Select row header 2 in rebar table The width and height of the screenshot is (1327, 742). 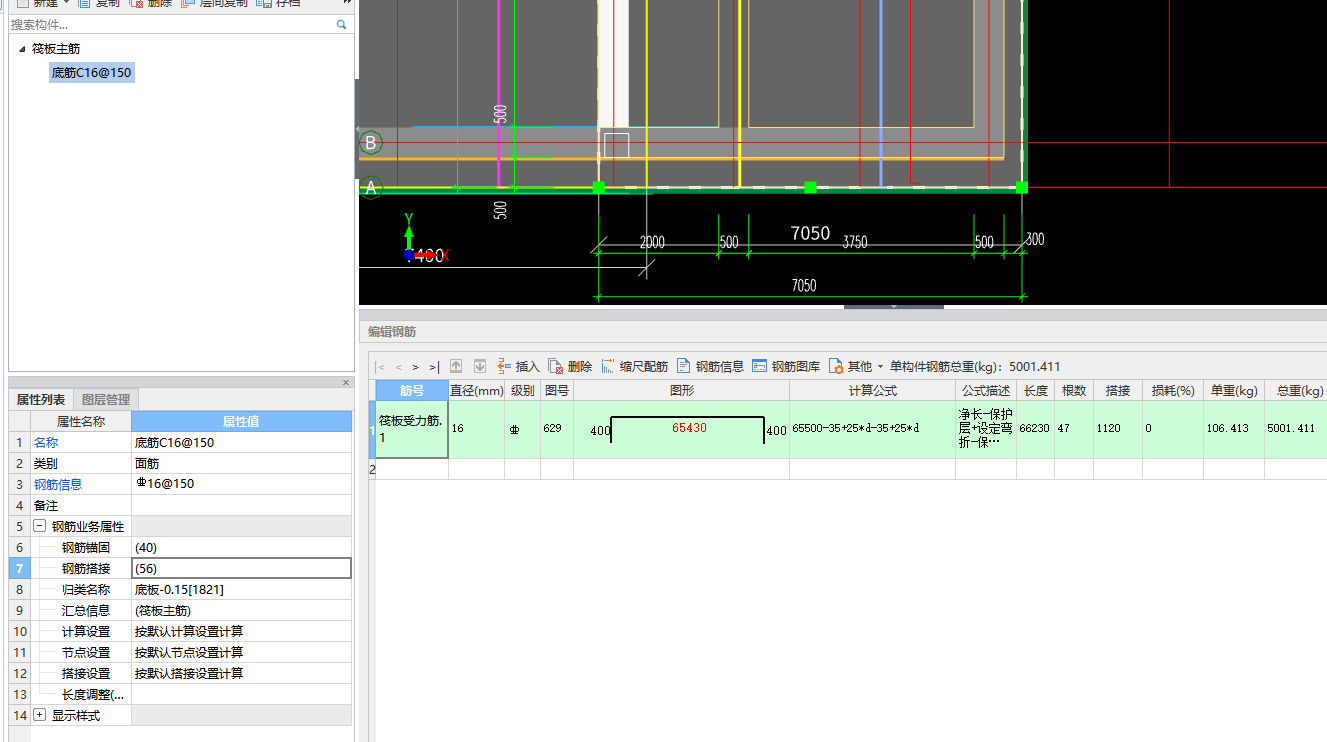click(372, 468)
